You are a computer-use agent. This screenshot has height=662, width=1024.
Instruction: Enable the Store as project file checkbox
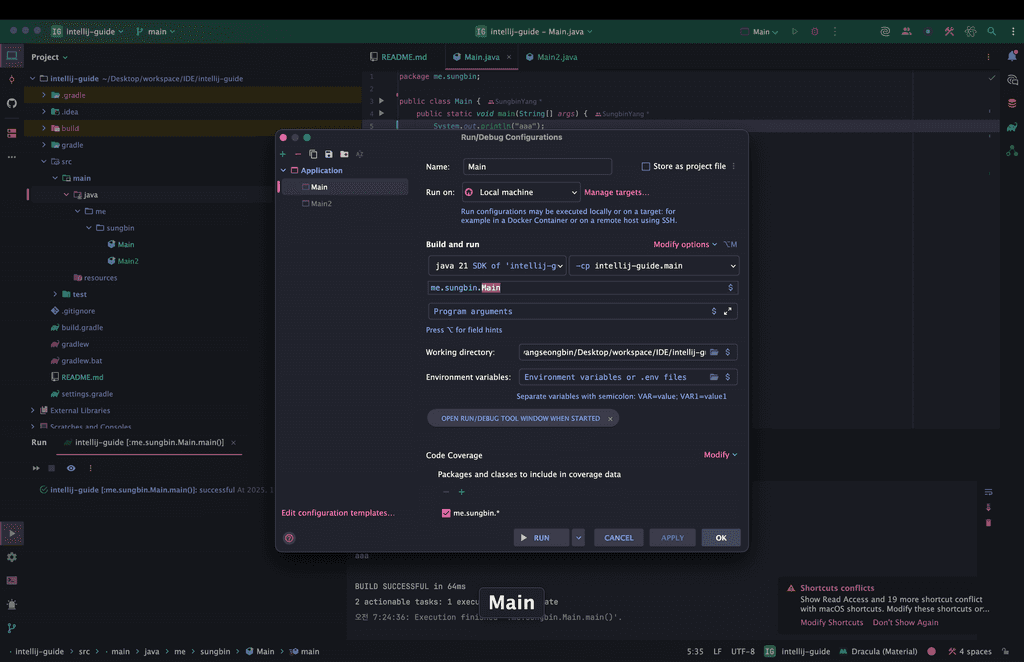coord(646,167)
